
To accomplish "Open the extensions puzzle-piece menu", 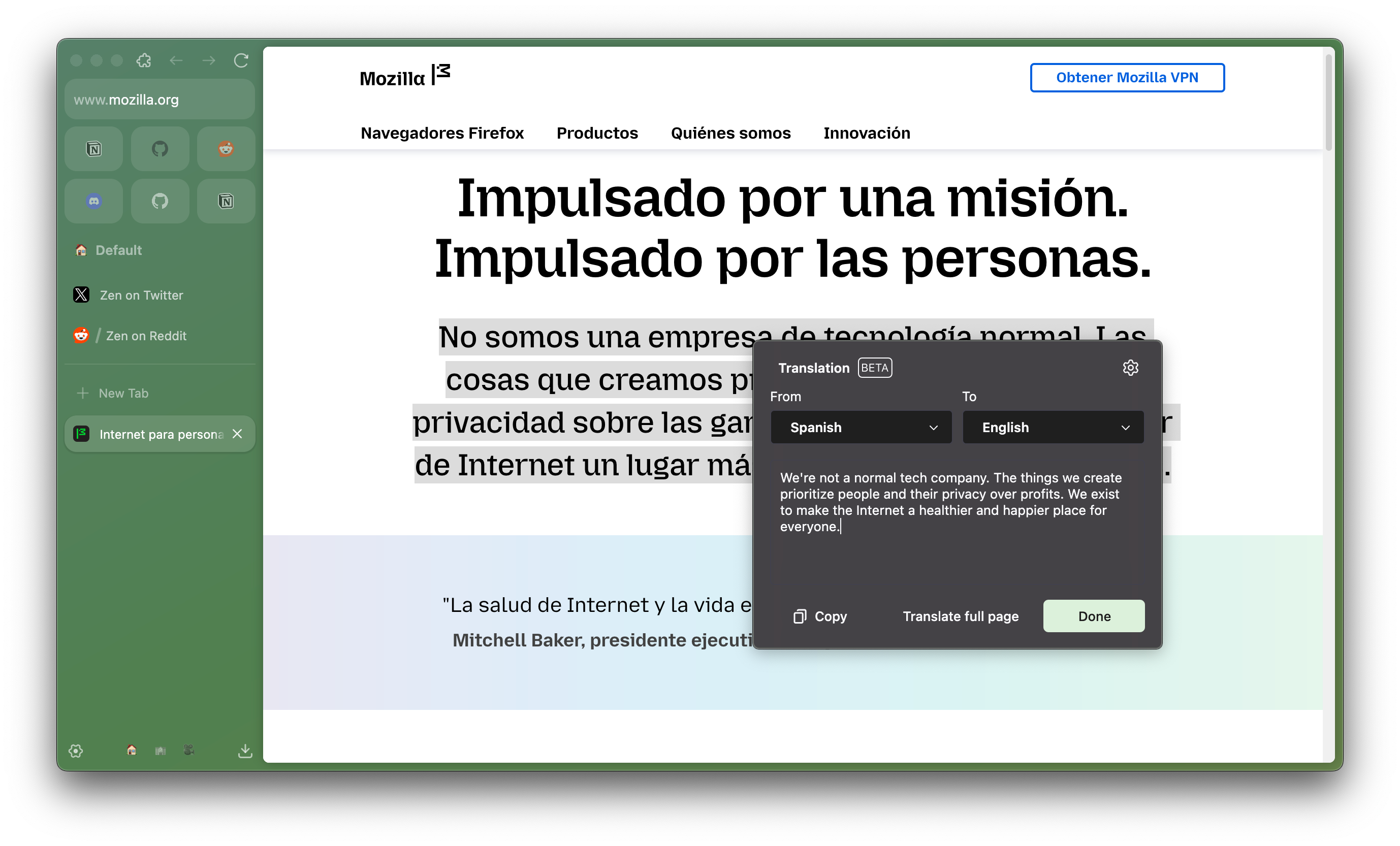I will (144, 60).
